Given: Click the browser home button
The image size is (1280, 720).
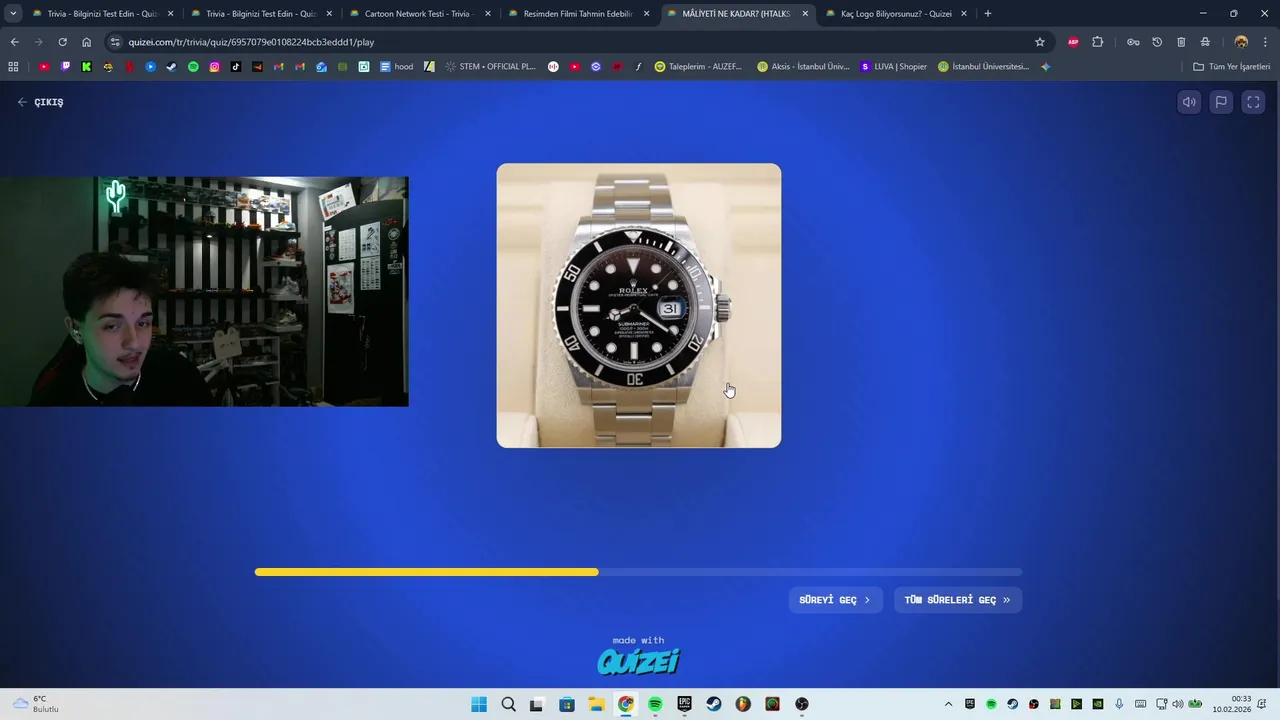Looking at the screenshot, I should pos(86,42).
